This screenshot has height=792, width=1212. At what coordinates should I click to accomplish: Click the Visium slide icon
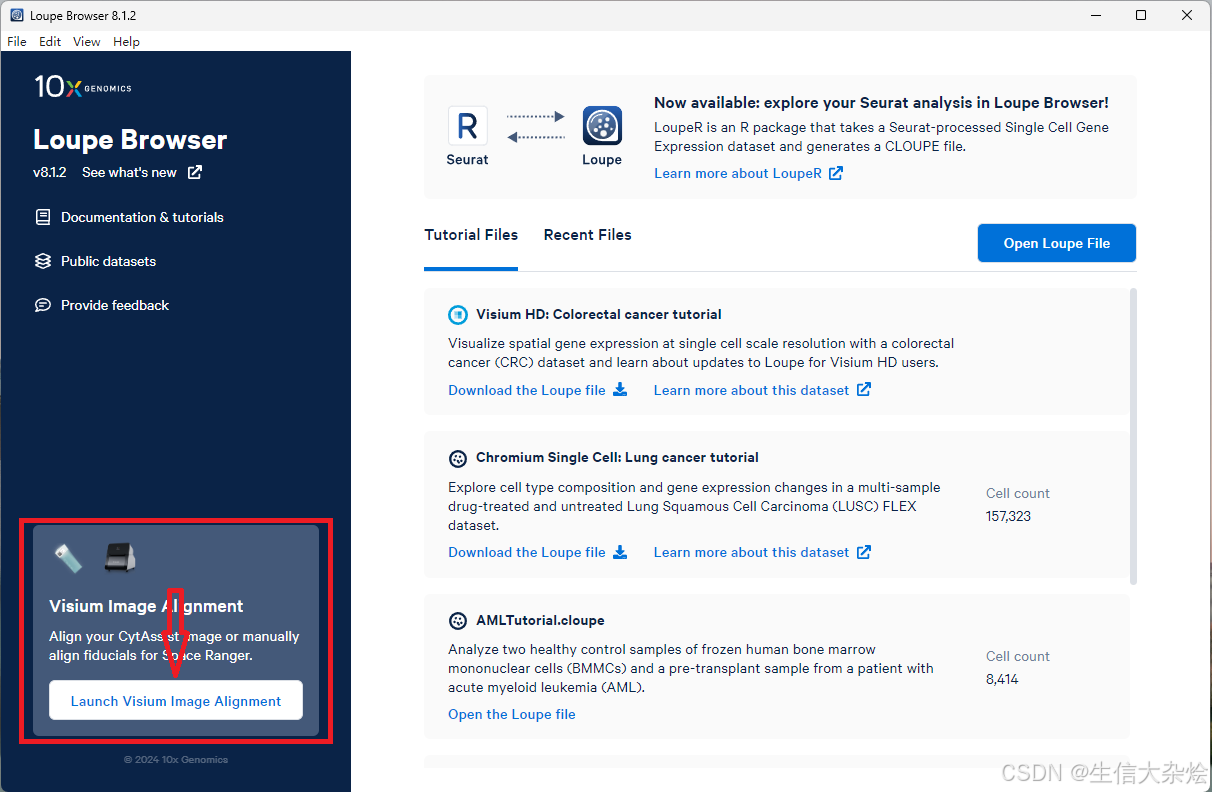pos(68,558)
